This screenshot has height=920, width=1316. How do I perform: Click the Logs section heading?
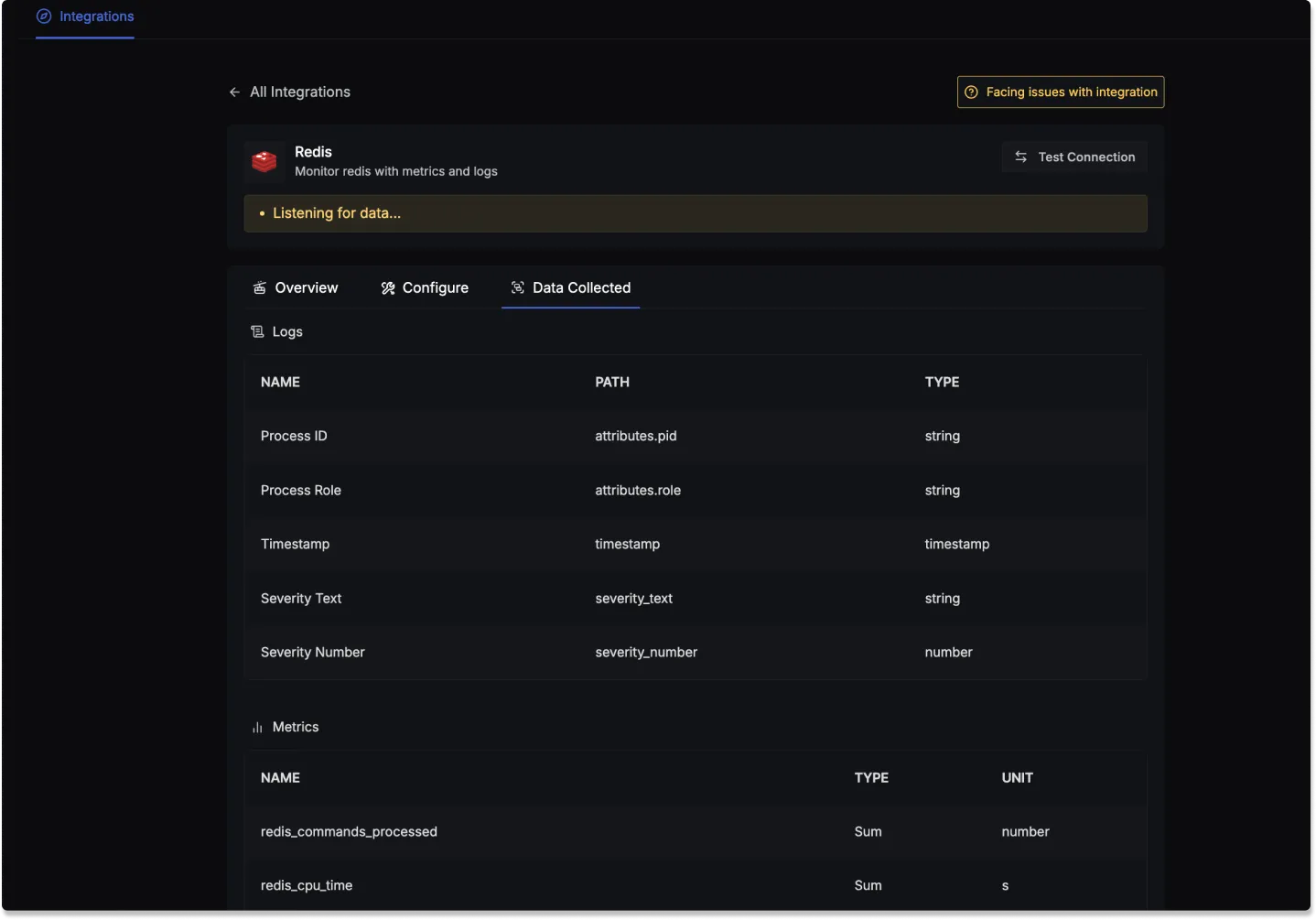[x=287, y=332]
